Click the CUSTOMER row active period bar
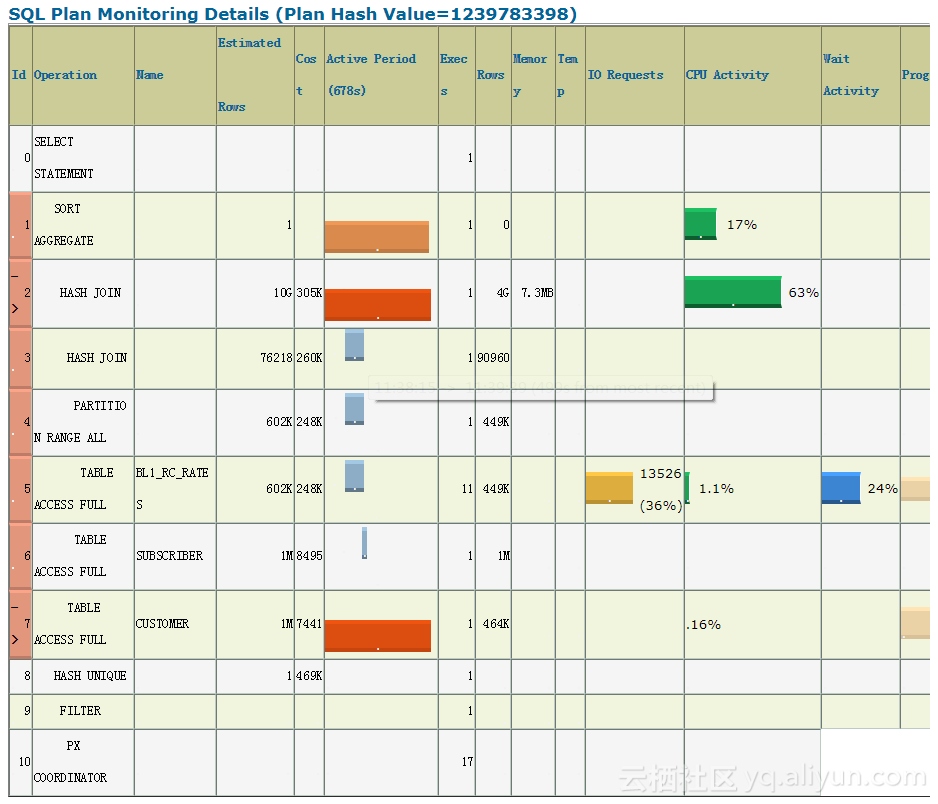Screen dimensions: 938x804 377,636
